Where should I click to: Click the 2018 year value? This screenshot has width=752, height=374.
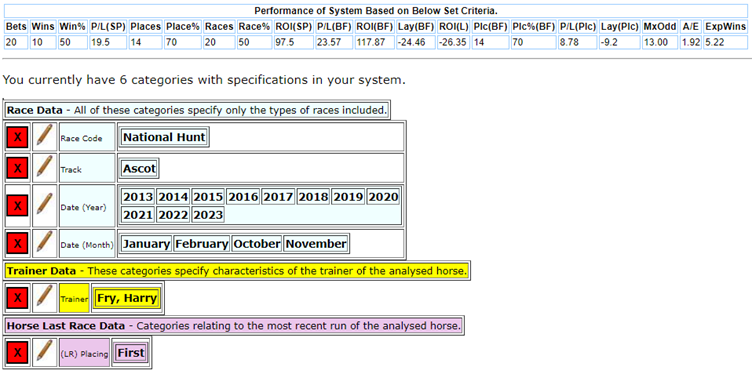pyautogui.click(x=313, y=197)
